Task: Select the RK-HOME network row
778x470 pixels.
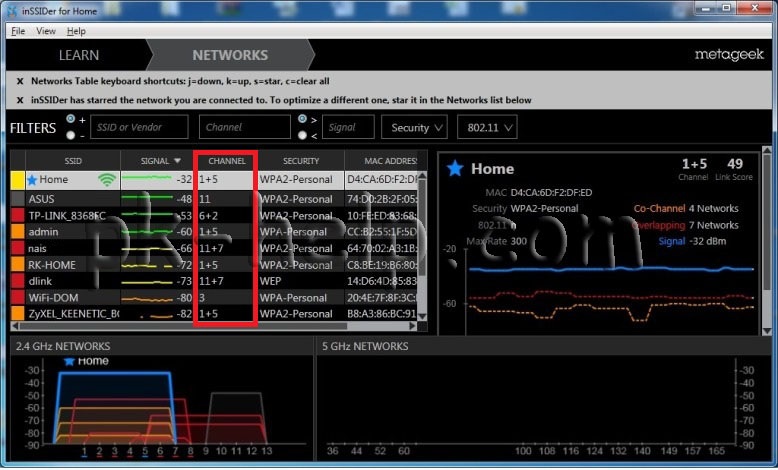Action: (214, 265)
